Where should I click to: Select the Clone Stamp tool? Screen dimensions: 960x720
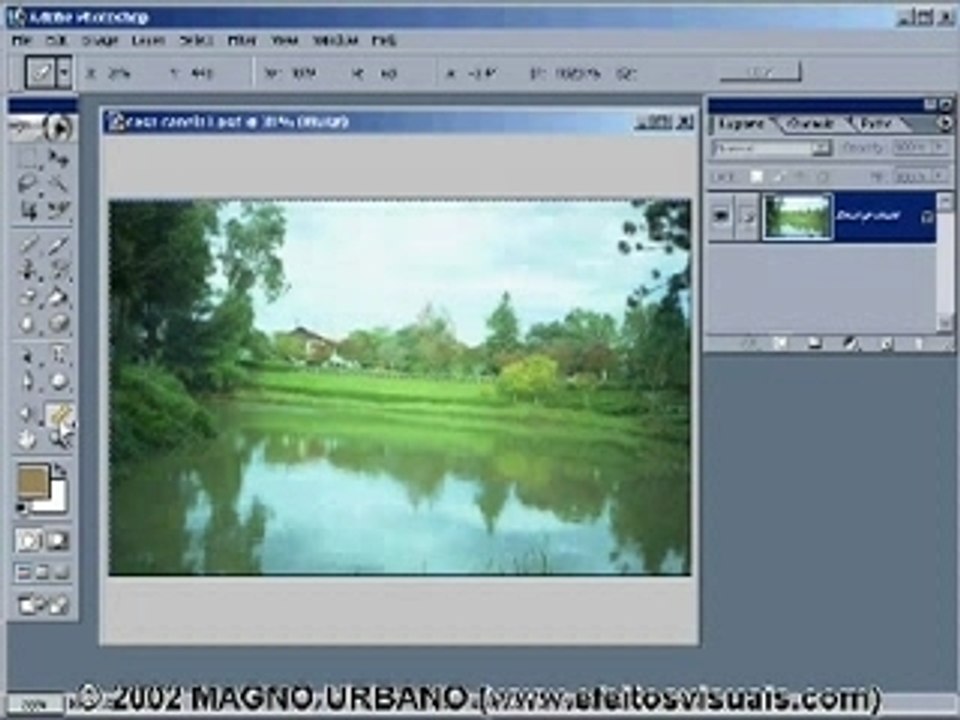pyautogui.click(x=27, y=270)
